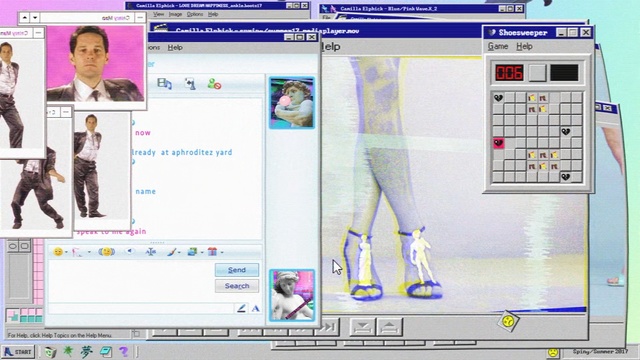Click the pink broken heart Shoesweeper tile
The width and height of the screenshot is (640, 360).
tap(498, 143)
